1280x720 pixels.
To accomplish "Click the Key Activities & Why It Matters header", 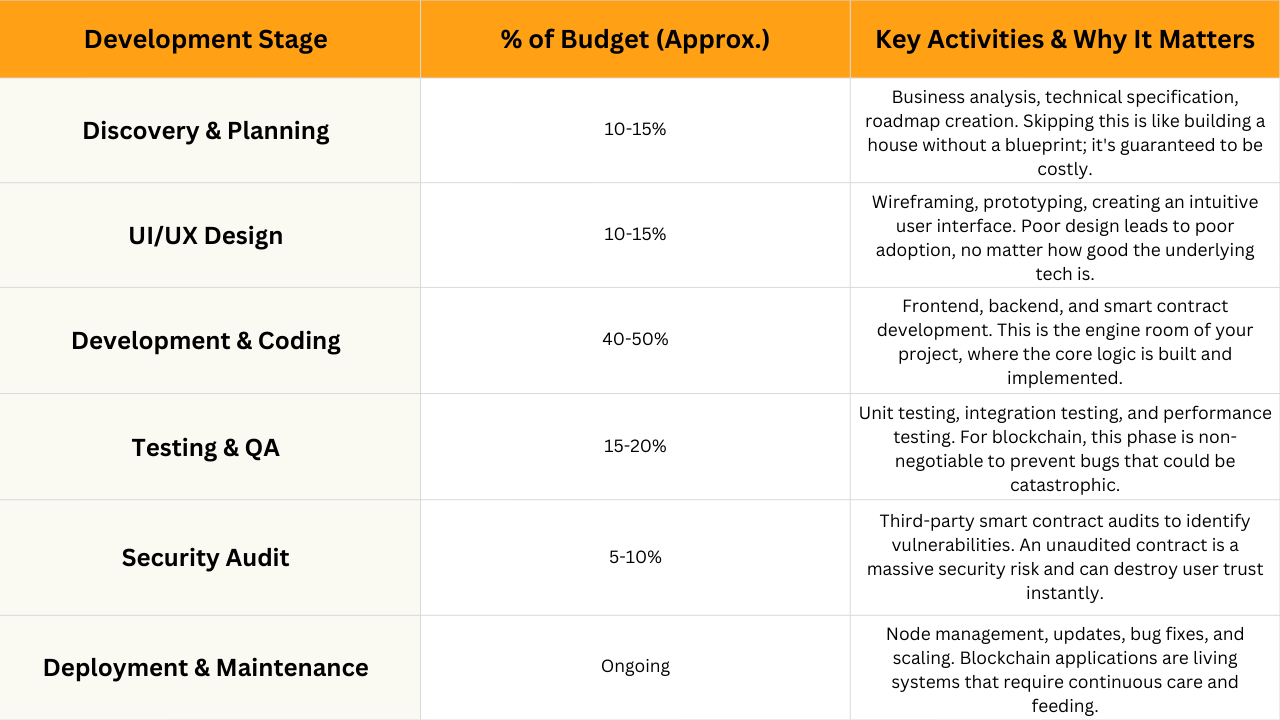I will click(1065, 39).
